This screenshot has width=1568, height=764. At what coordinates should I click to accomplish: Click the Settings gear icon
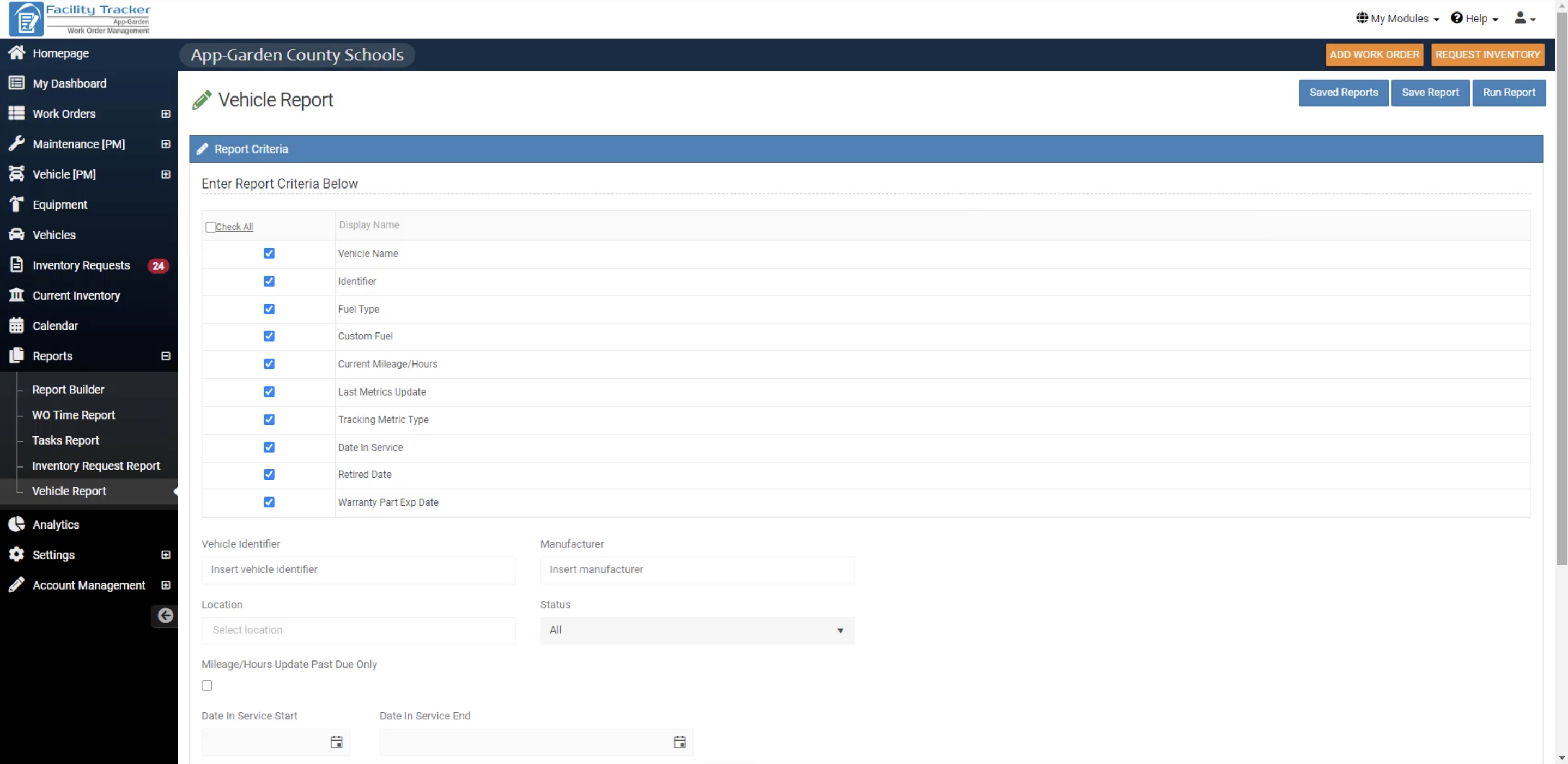click(x=16, y=555)
